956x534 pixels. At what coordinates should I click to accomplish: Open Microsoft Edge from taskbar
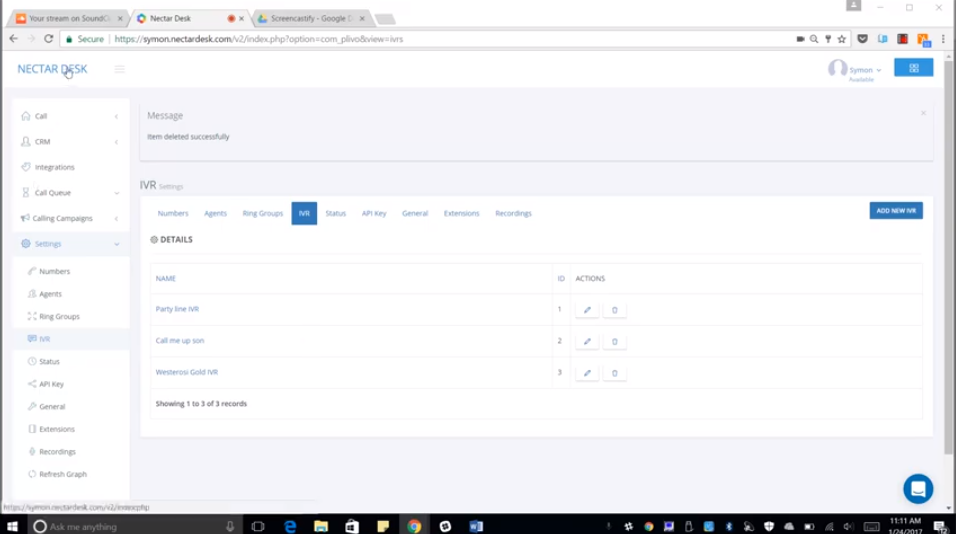[290, 526]
